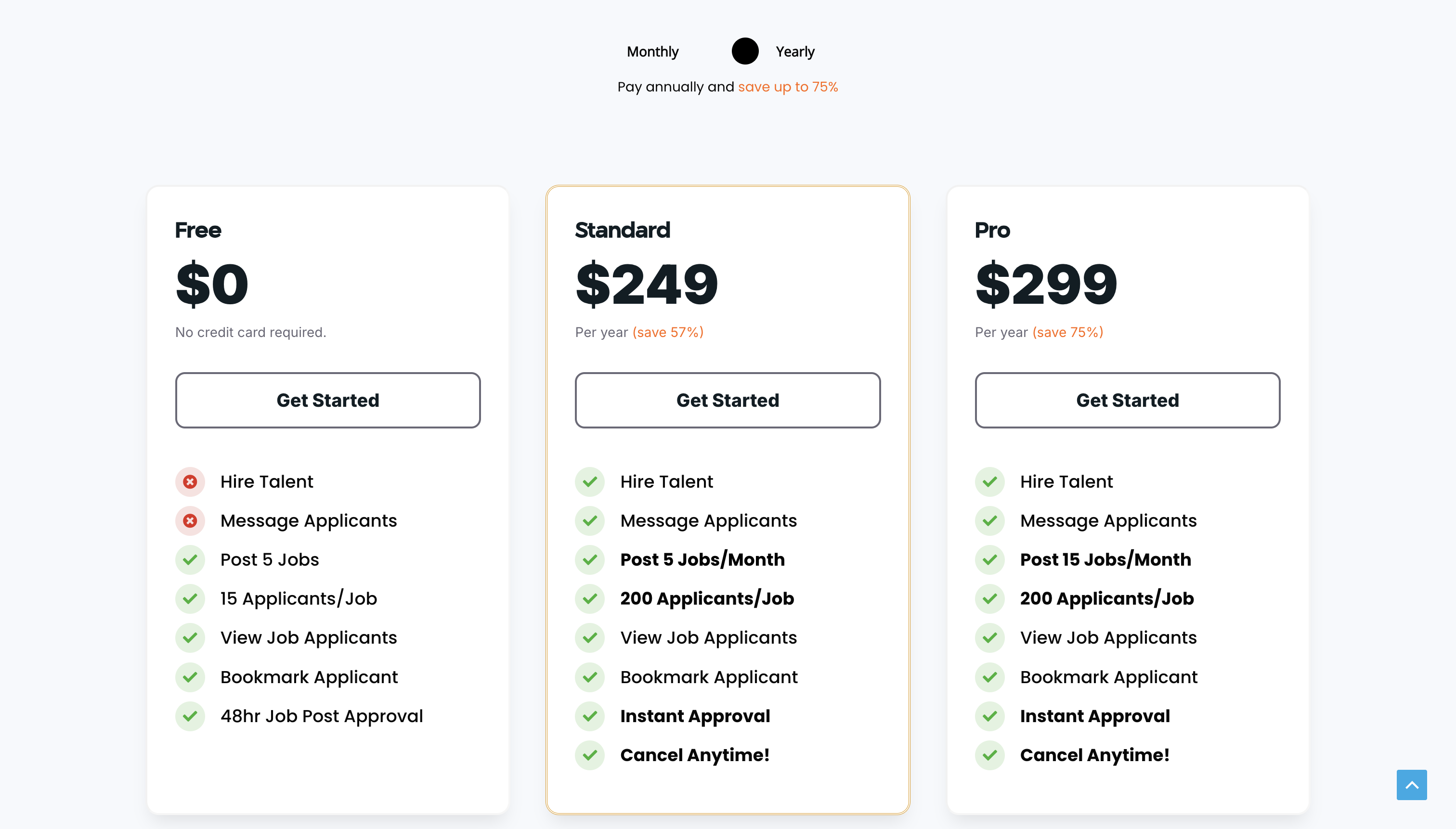Click the red X beside Free Message Applicants
Viewport: 1456px width, 829px height.
point(190,520)
